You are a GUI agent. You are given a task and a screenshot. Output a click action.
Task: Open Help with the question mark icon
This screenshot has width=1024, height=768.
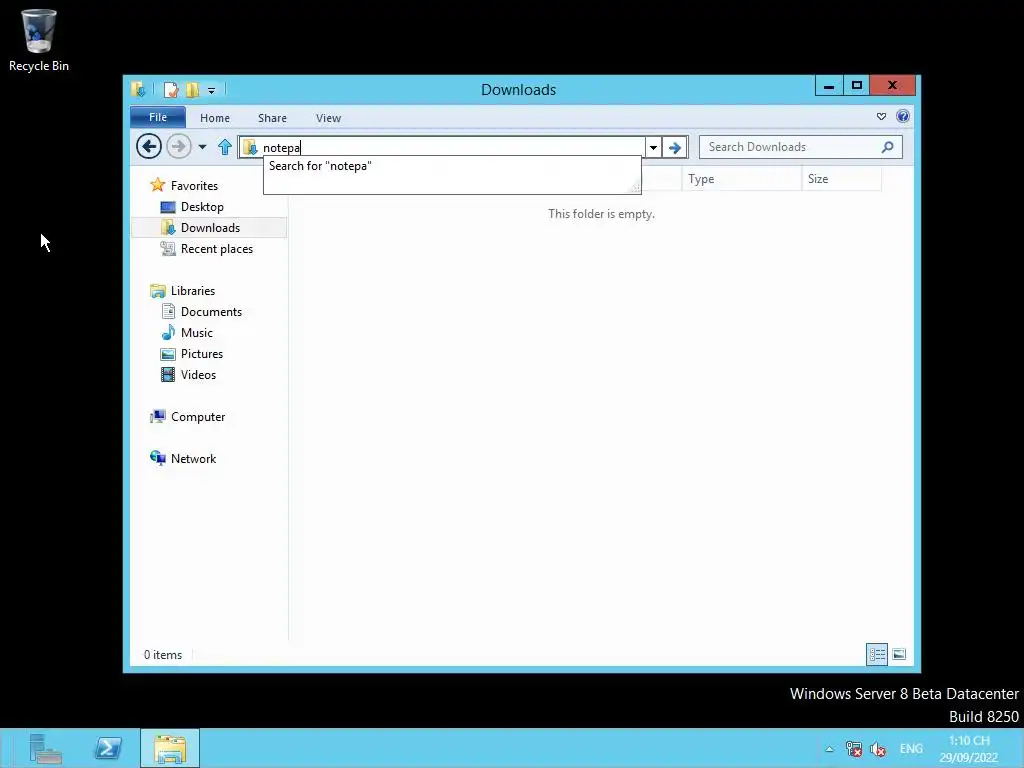[x=903, y=116]
